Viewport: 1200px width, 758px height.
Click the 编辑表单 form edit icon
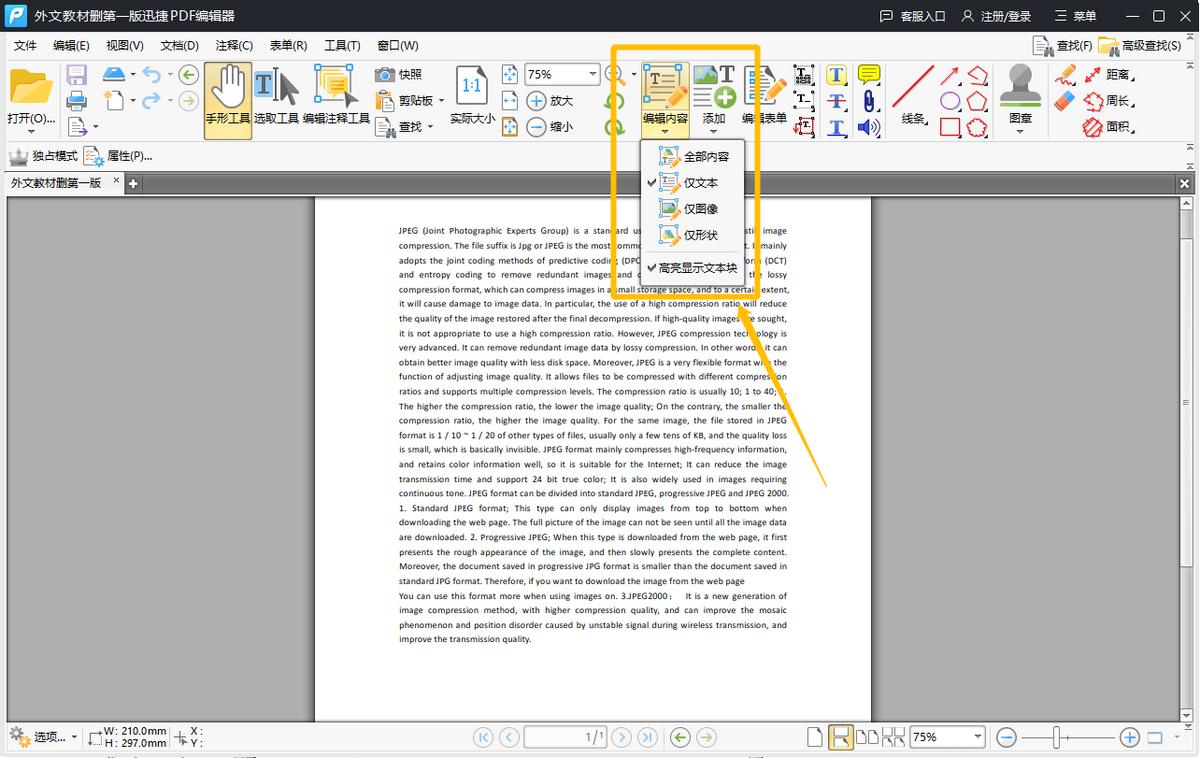765,98
